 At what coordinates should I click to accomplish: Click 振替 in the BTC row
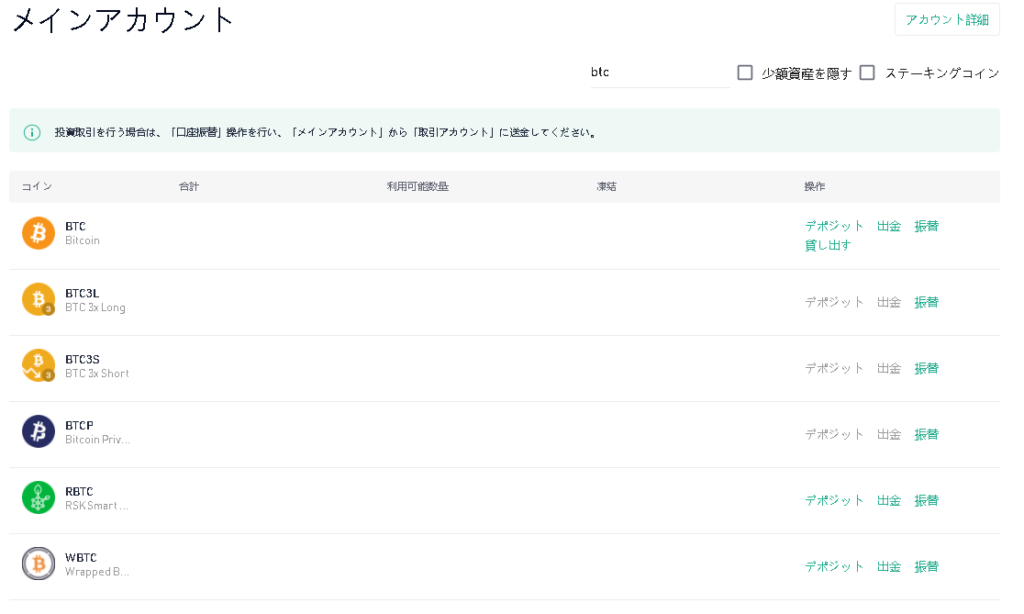[926, 226]
